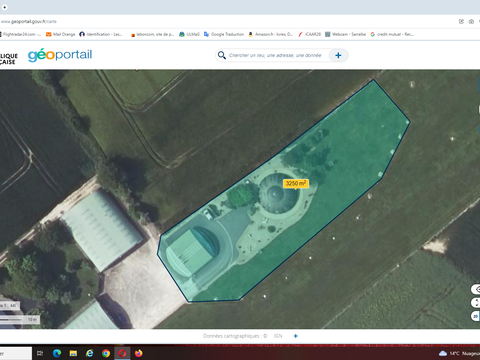
Task: Open the Identification bookmark
Action: [x=101, y=34]
